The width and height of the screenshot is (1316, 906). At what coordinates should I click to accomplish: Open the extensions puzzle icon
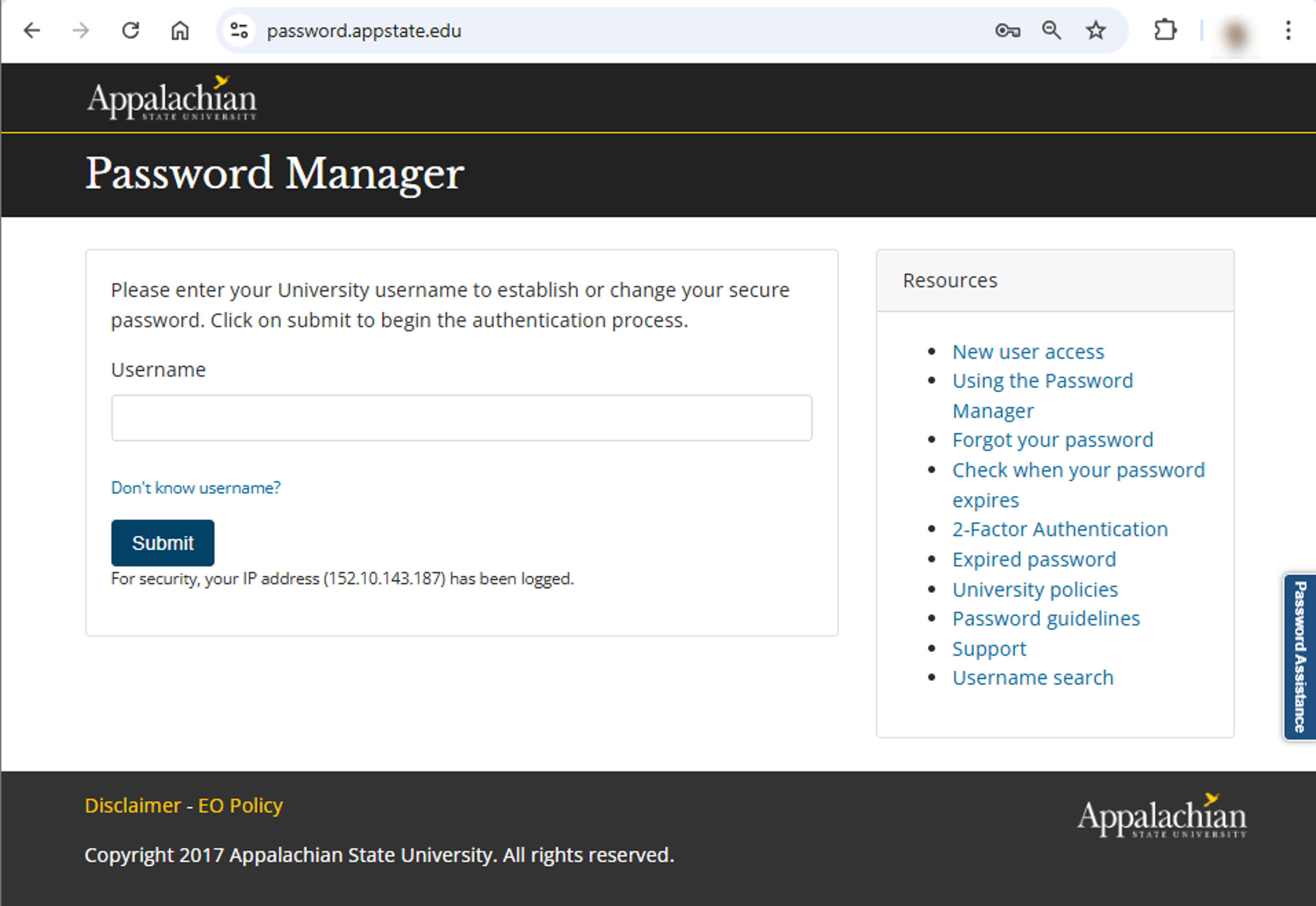click(x=1166, y=30)
